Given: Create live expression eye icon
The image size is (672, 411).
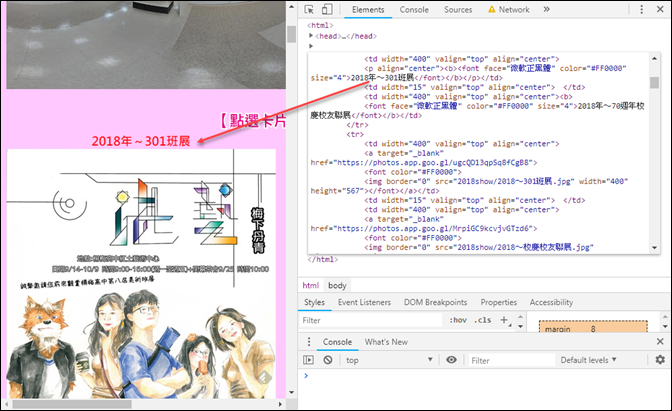Looking at the screenshot, I should click(451, 360).
